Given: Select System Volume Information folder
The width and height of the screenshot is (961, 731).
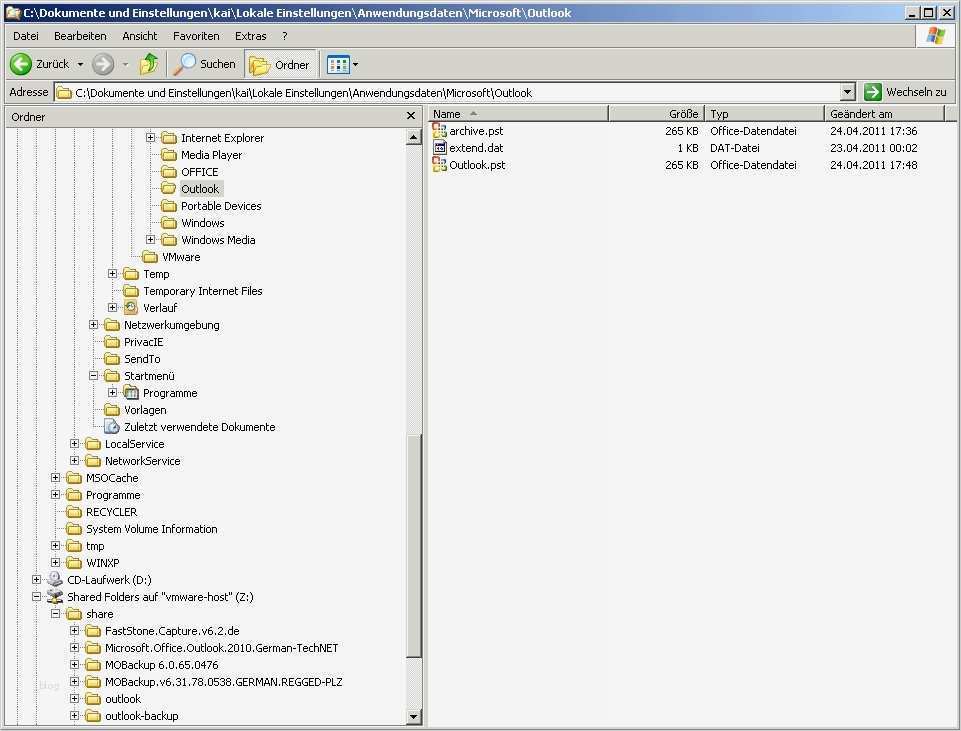Looking at the screenshot, I should 151,529.
